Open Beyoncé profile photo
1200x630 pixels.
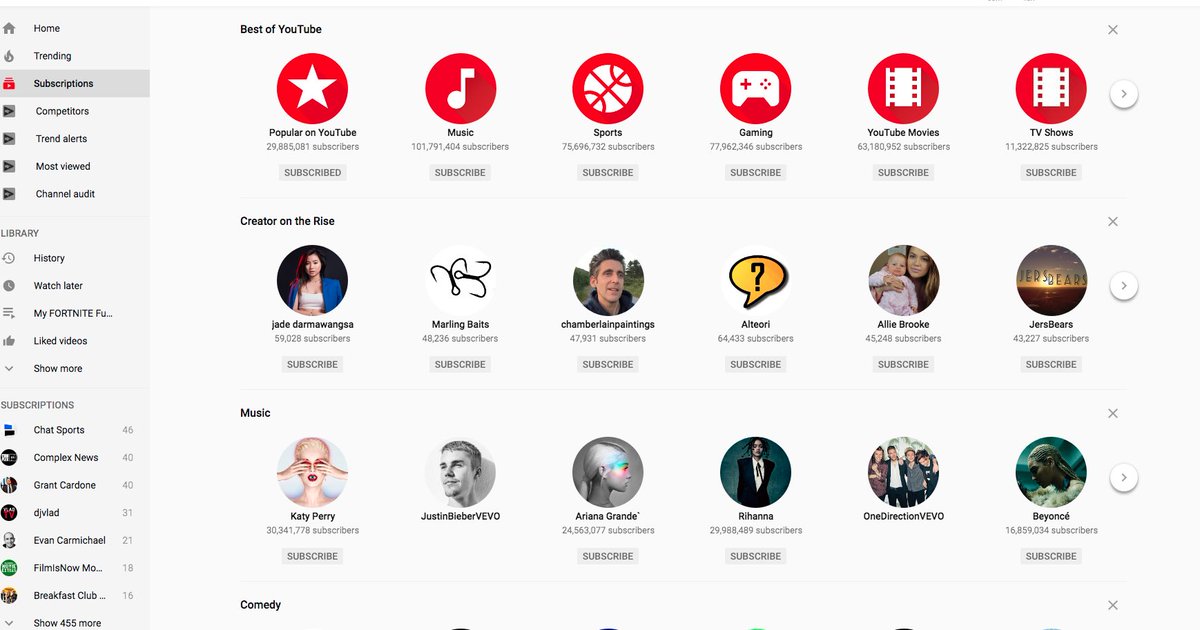(1051, 473)
